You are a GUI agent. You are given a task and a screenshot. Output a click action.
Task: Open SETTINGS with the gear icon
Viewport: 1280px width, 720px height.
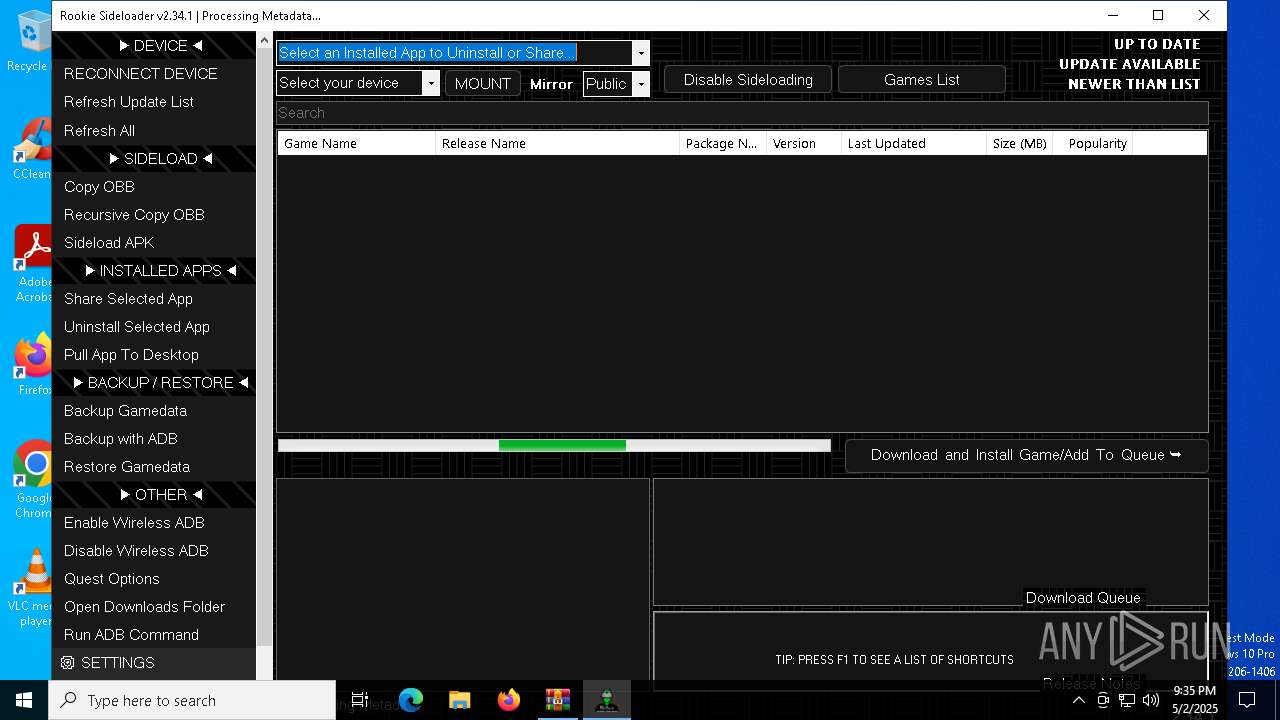[x=154, y=663]
